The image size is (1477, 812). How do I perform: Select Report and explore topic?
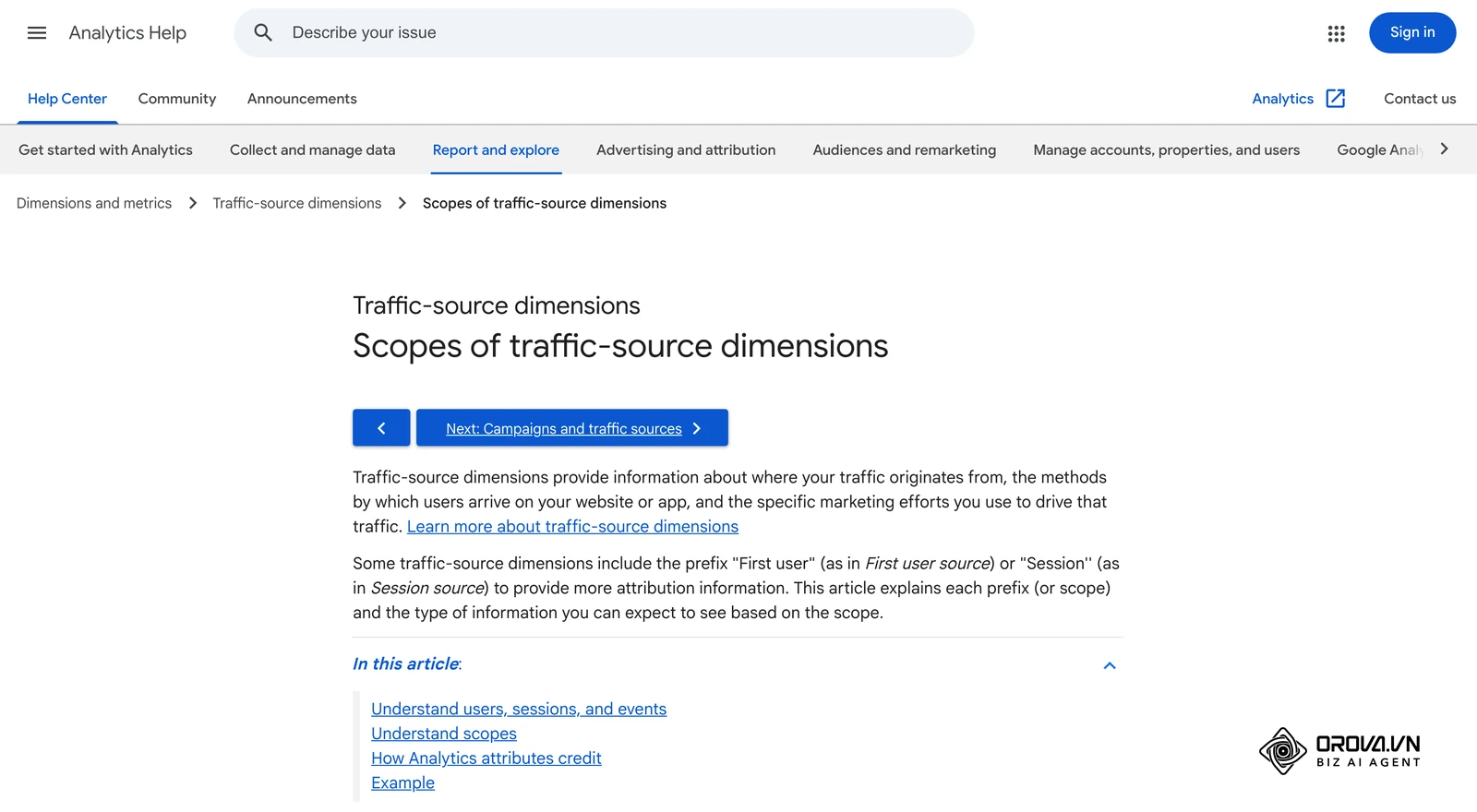pos(496,150)
